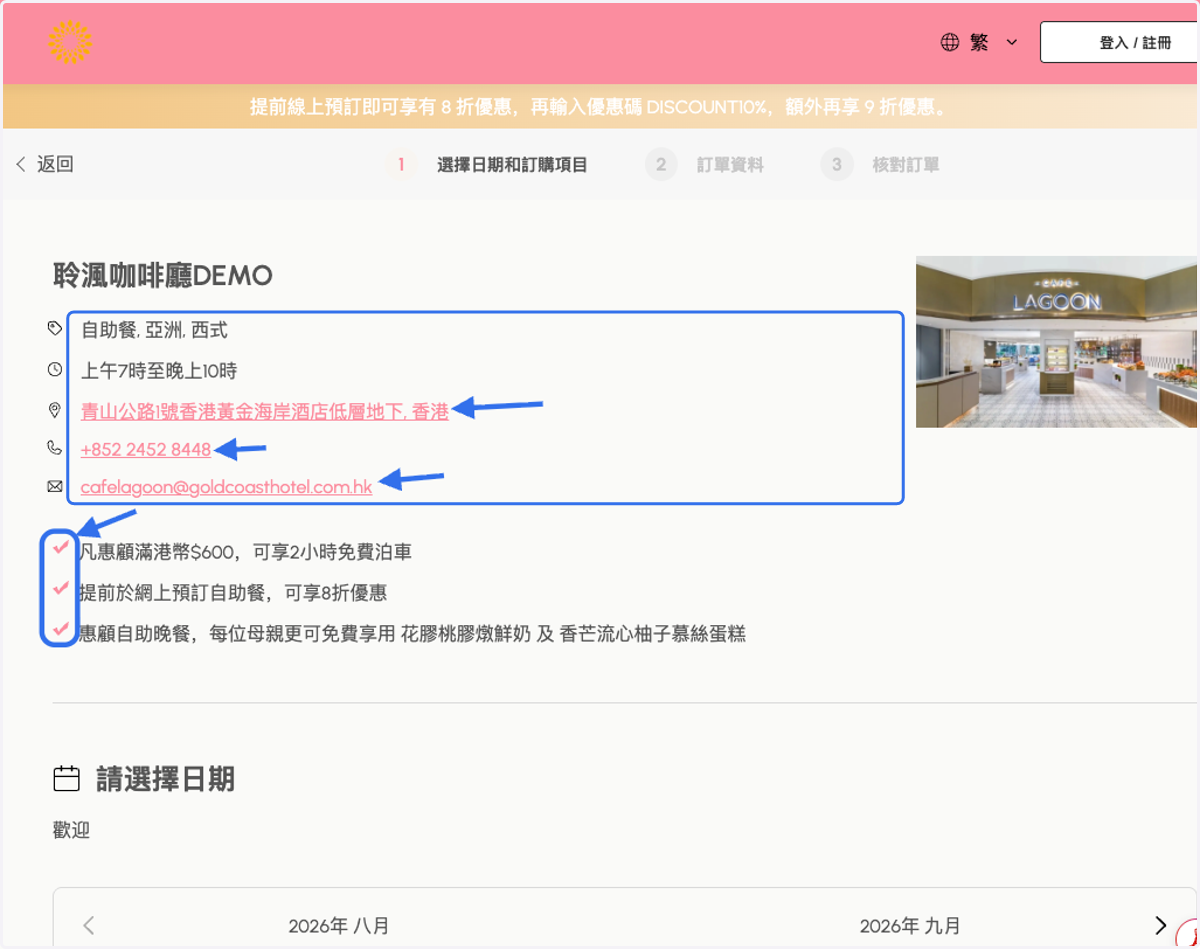Click the checkmark beside 免費泊車 offer

coord(61,547)
